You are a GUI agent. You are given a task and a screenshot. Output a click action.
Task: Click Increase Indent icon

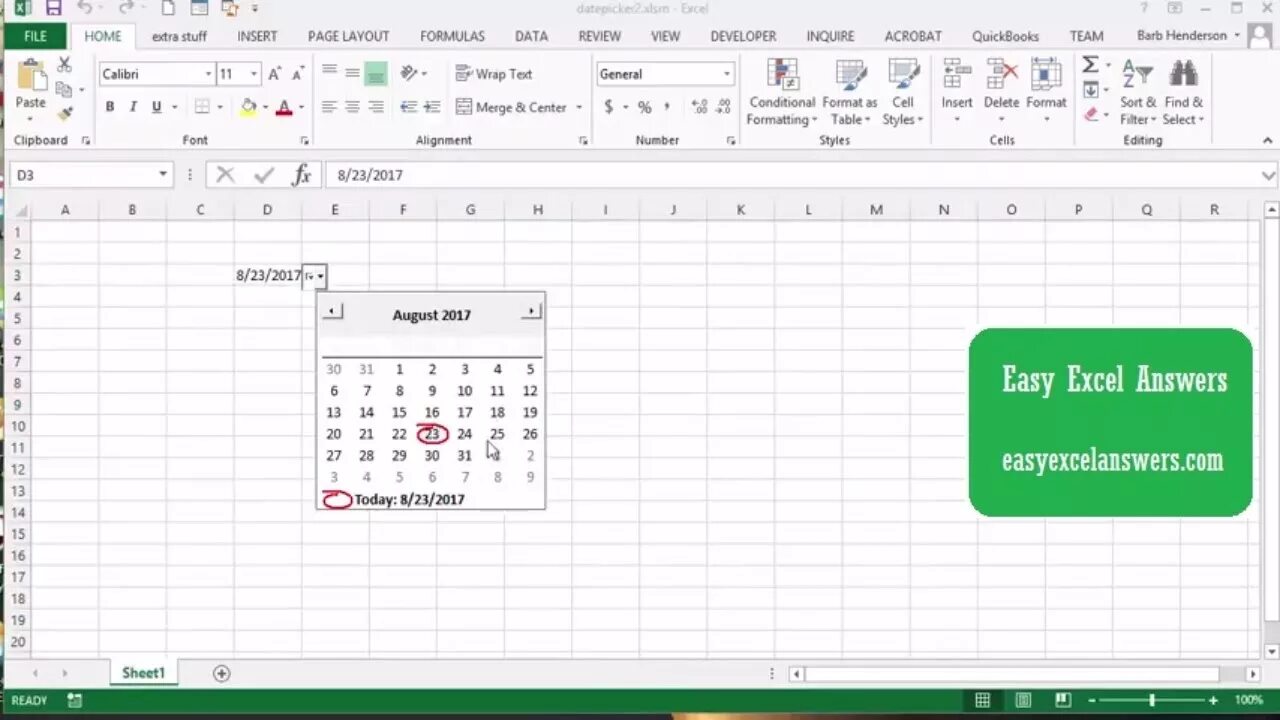[432, 107]
